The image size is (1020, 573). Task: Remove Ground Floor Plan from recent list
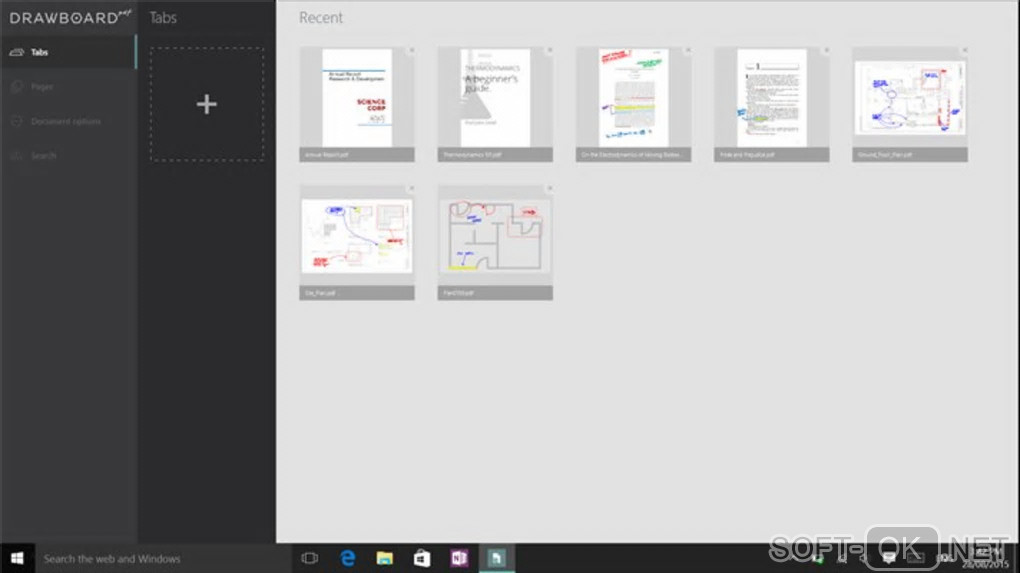[x=964, y=50]
